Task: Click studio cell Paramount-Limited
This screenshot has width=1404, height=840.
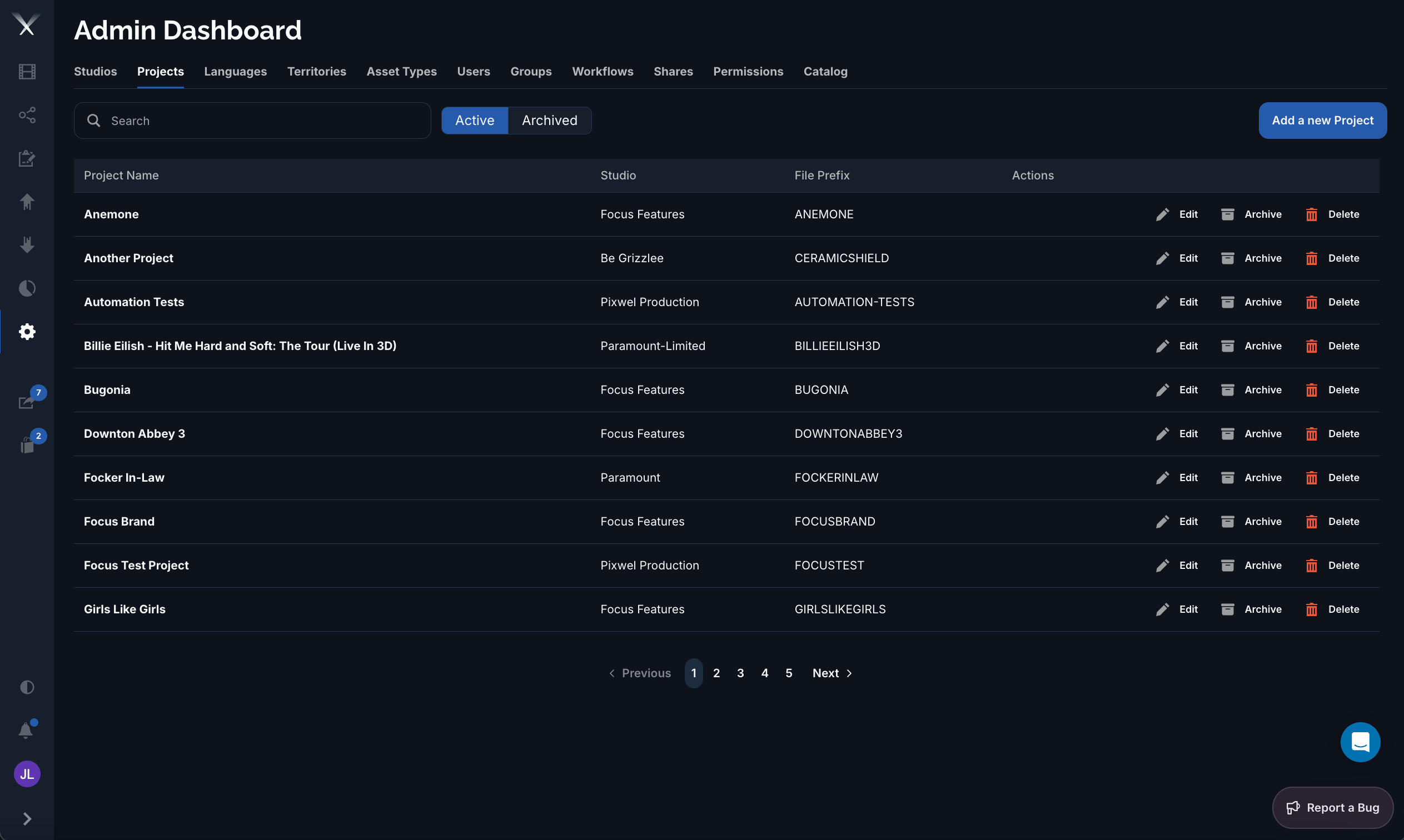Action: click(653, 346)
